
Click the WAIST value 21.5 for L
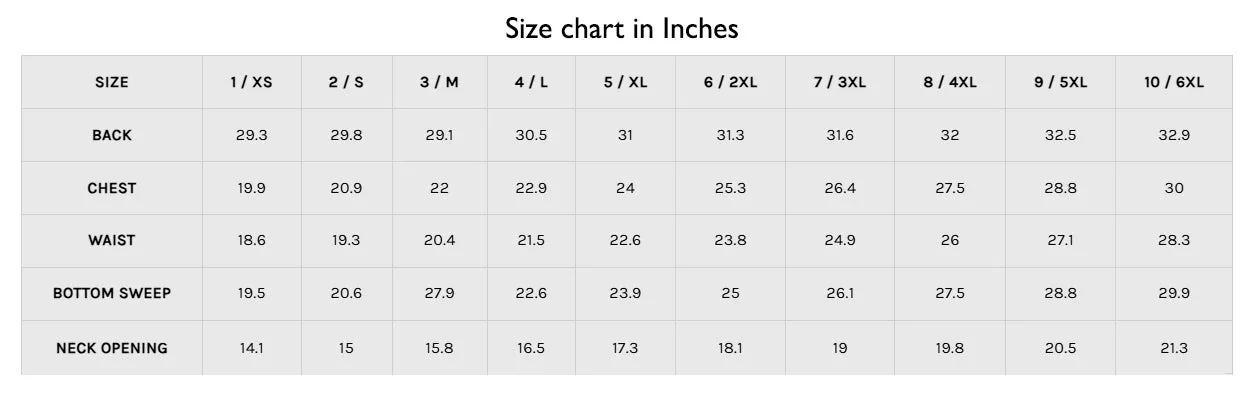pos(531,240)
